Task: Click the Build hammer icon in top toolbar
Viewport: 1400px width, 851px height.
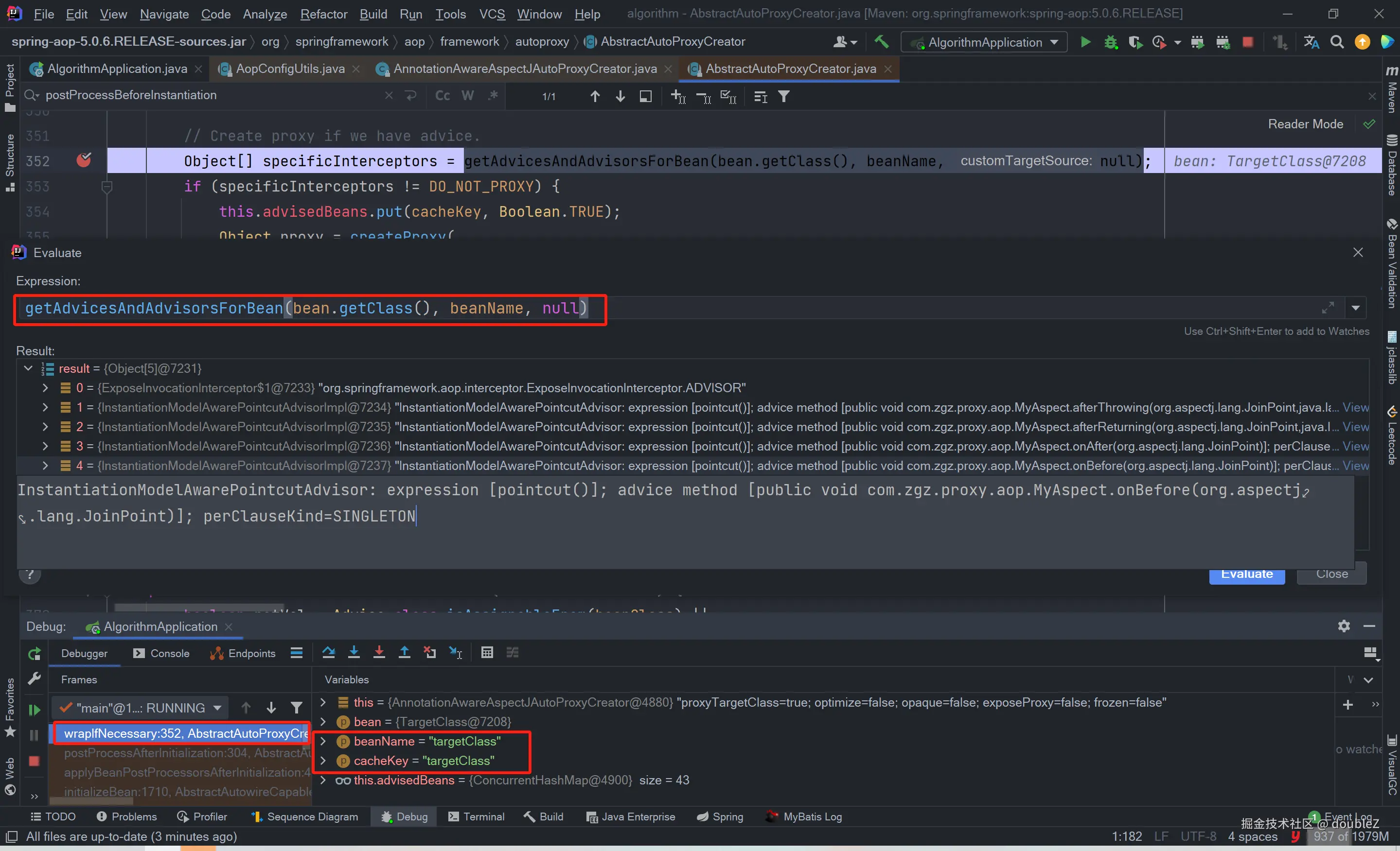Action: pyautogui.click(x=881, y=41)
